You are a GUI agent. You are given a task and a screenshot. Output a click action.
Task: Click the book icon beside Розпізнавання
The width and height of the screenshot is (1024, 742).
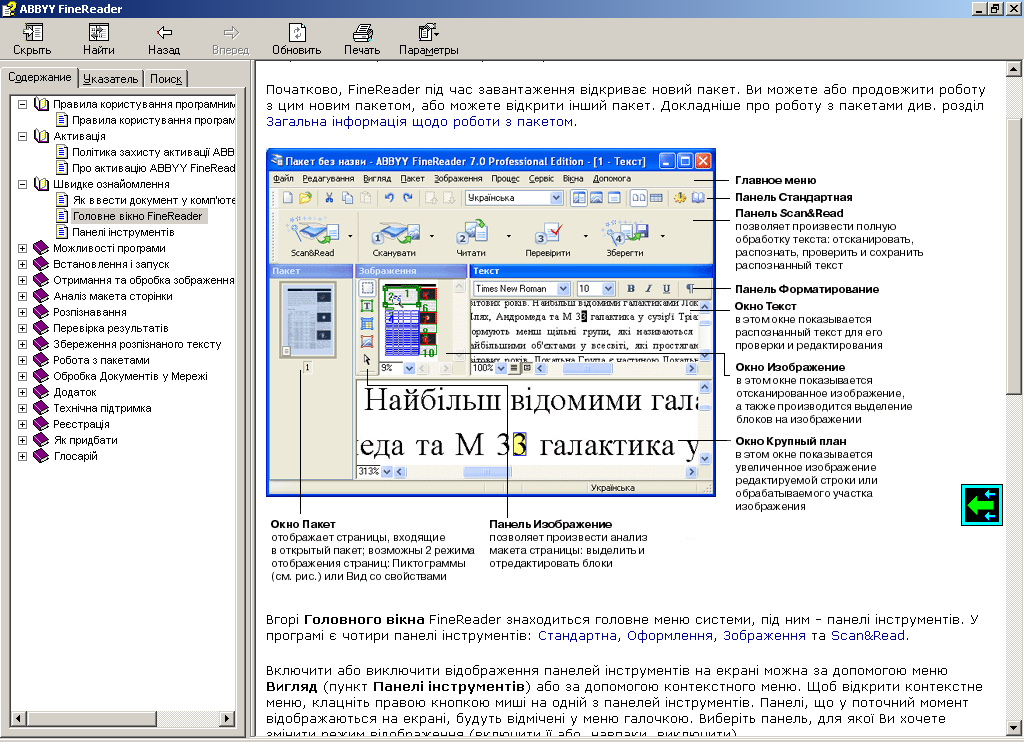(x=41, y=312)
